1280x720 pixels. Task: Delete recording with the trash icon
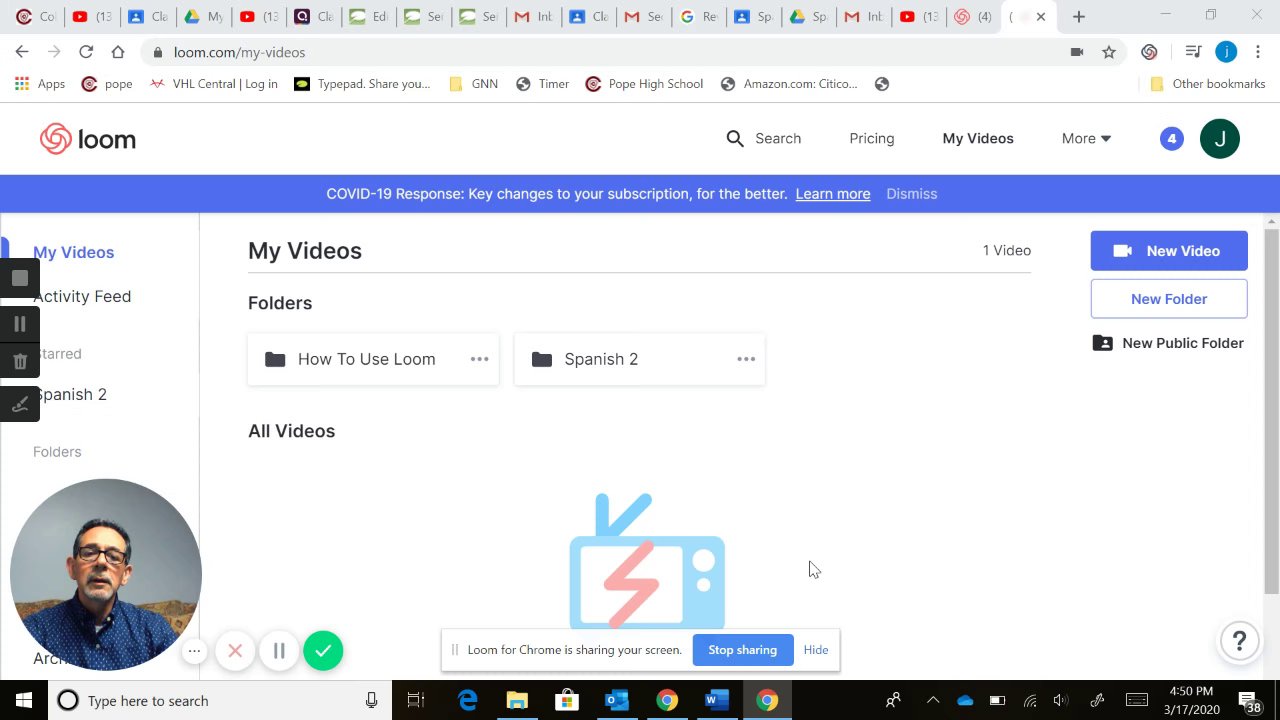coord(19,362)
